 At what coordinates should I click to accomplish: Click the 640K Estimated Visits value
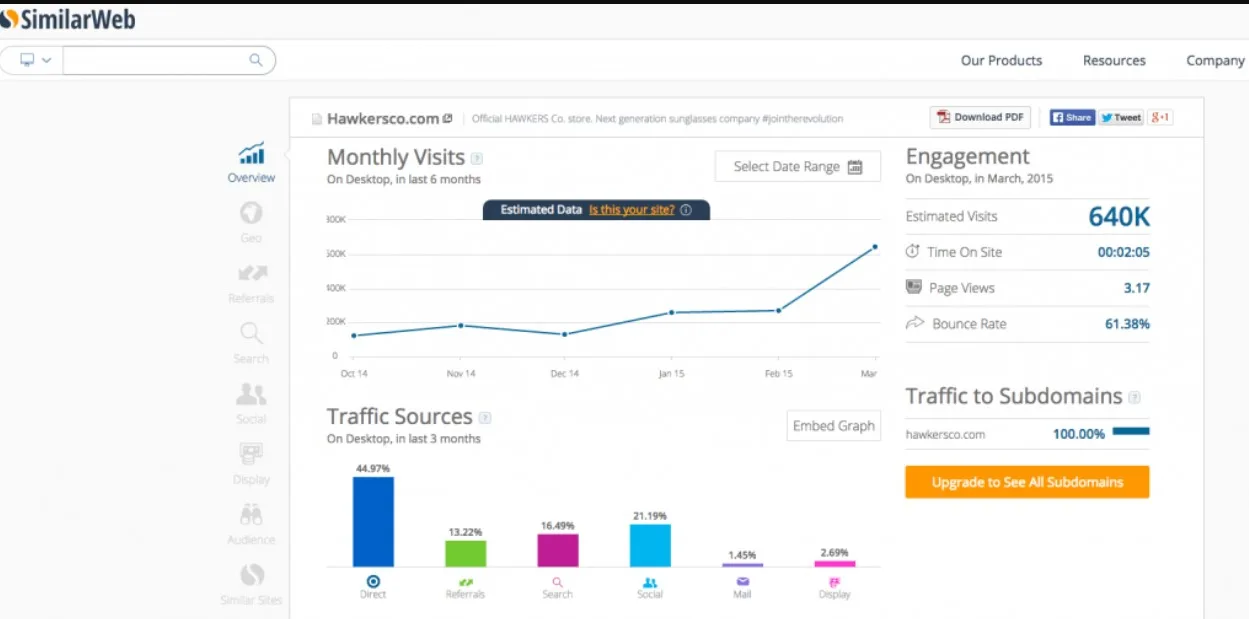[1119, 216]
